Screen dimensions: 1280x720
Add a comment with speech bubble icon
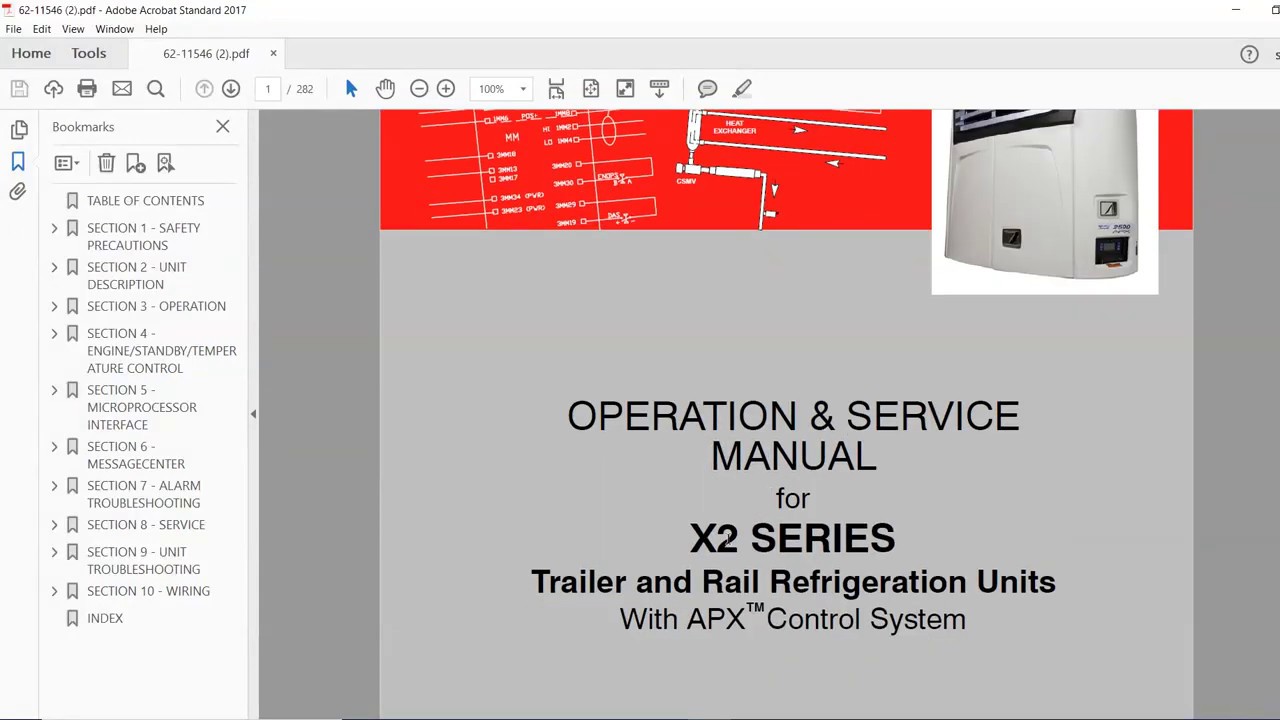pyautogui.click(x=707, y=89)
